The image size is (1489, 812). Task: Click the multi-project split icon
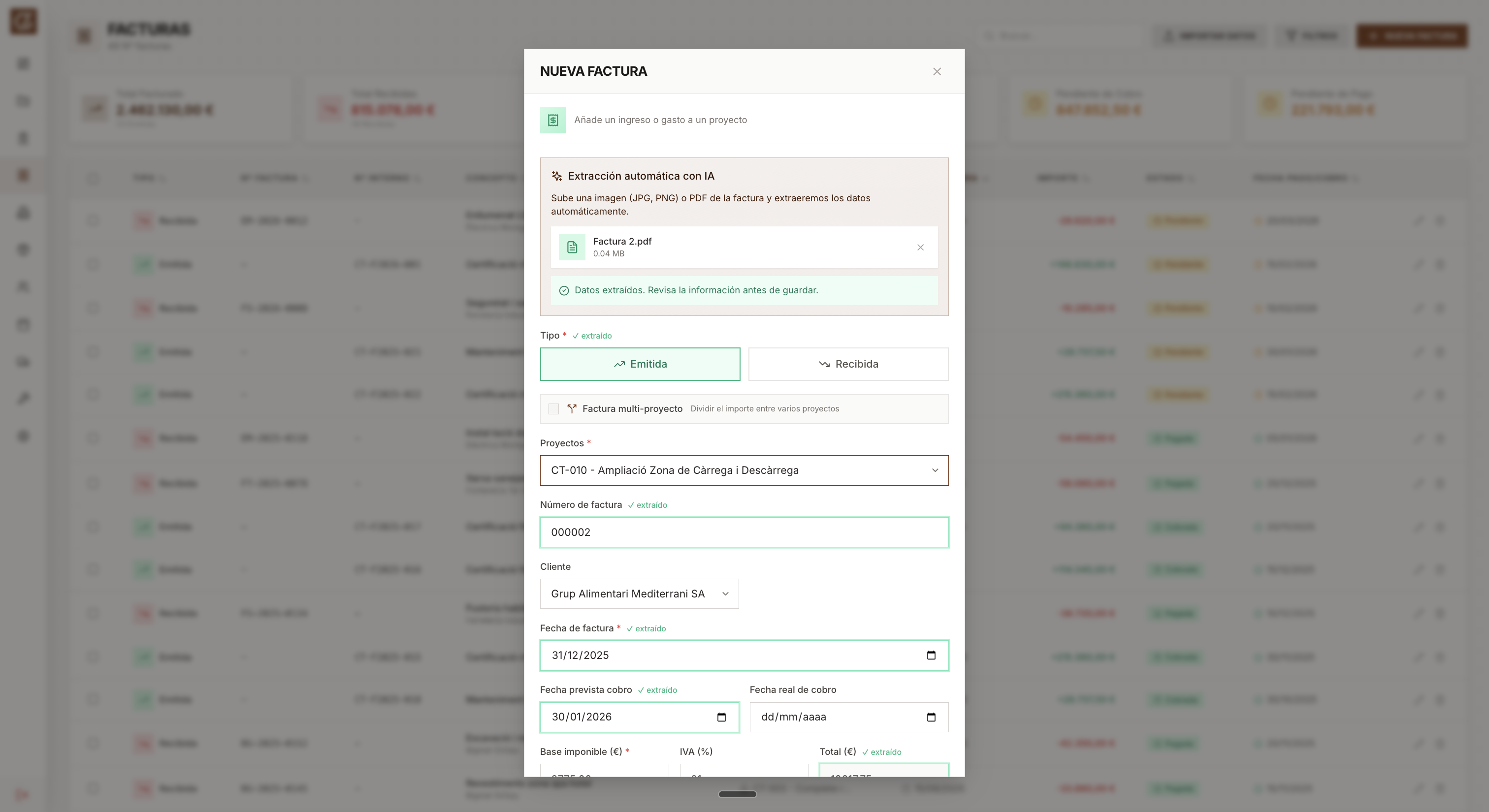point(572,408)
